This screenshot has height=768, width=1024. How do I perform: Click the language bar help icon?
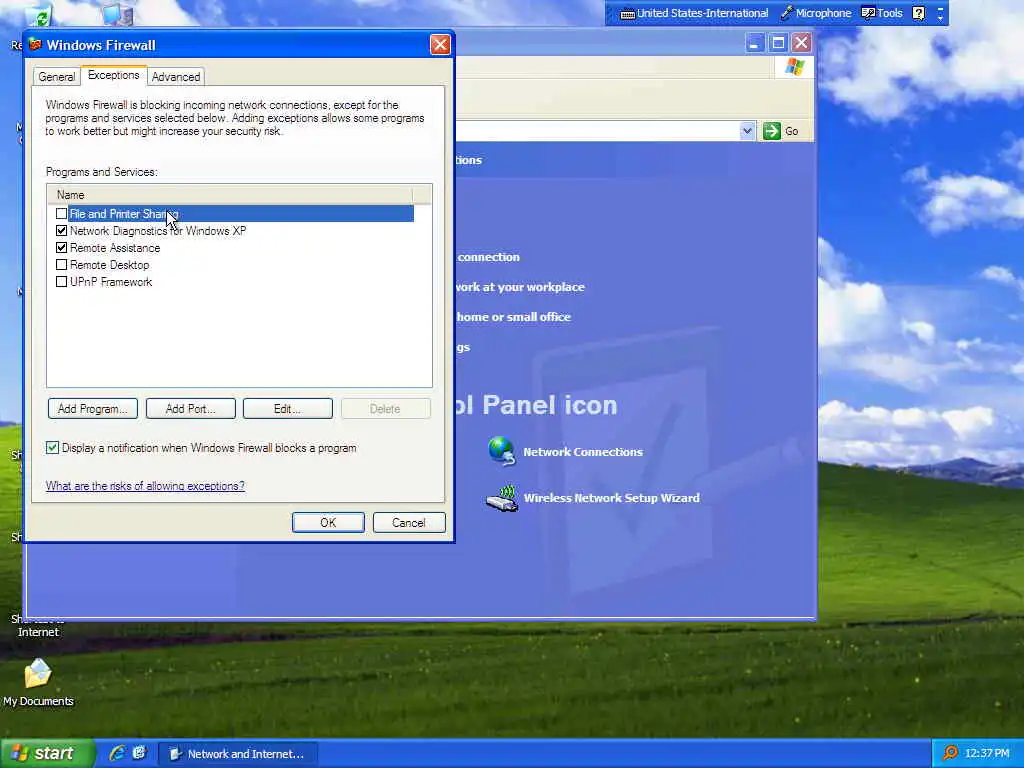pyautogui.click(x=919, y=13)
